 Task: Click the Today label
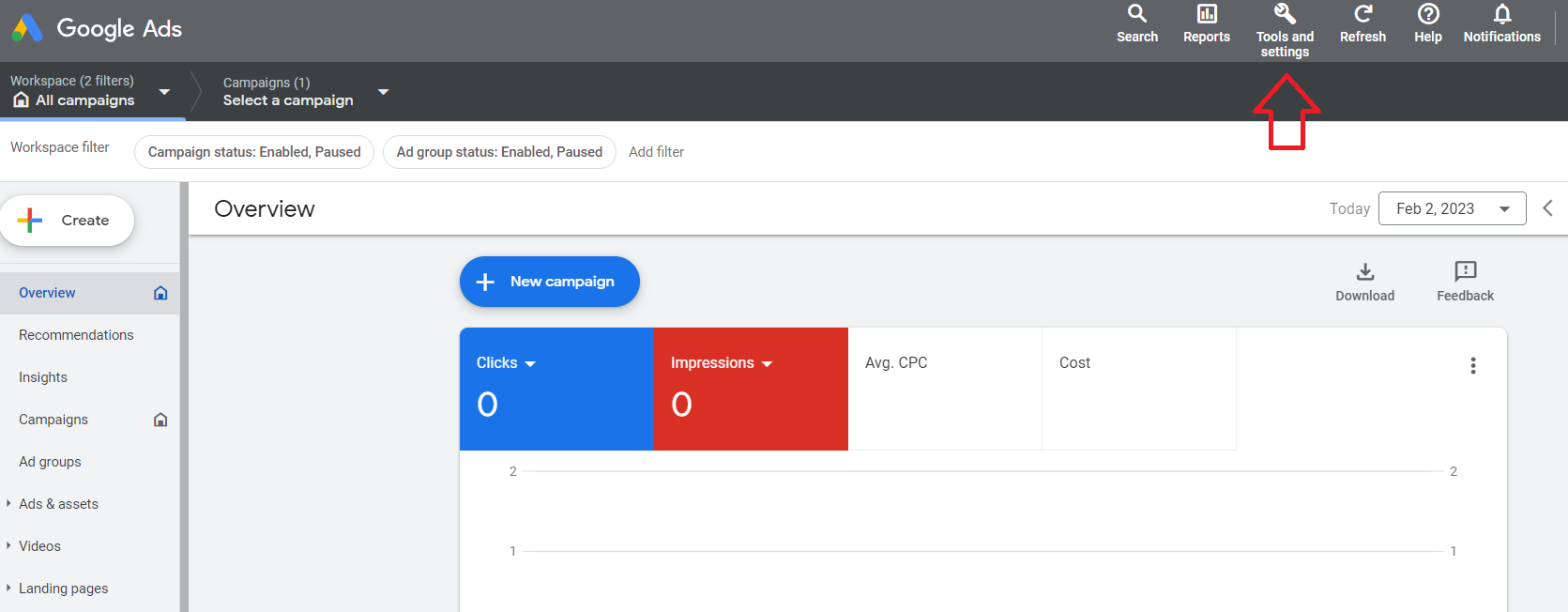point(1349,208)
